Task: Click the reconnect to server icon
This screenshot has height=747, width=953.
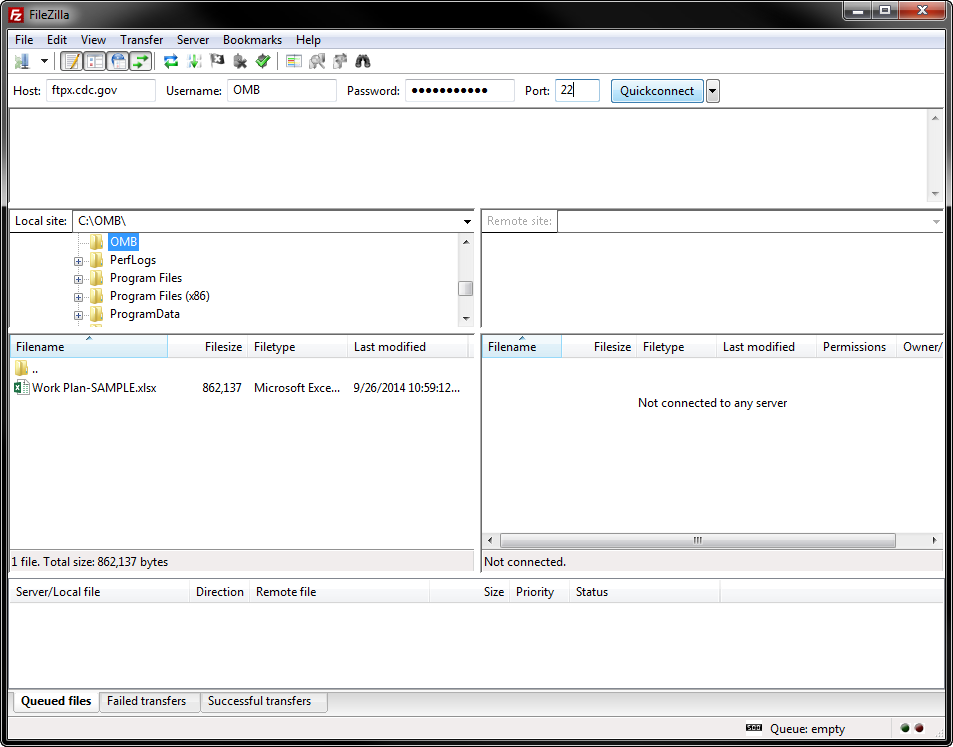Action: pyautogui.click(x=263, y=61)
